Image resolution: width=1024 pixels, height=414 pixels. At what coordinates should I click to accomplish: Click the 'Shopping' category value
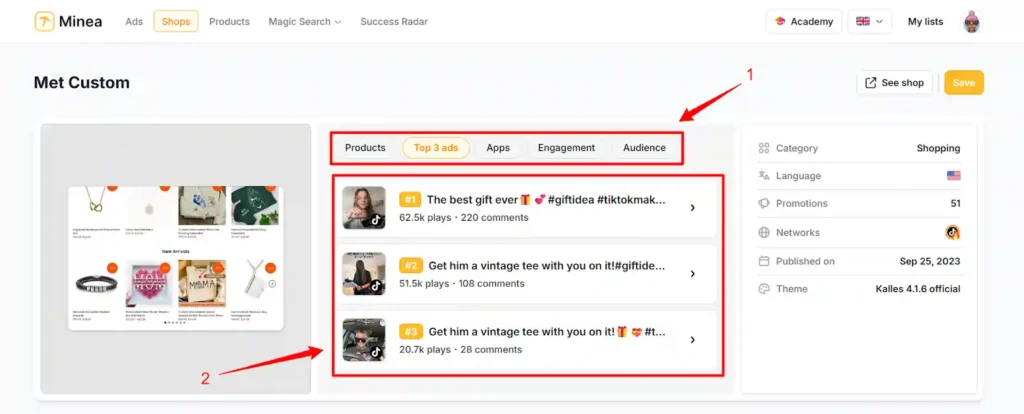click(938, 148)
